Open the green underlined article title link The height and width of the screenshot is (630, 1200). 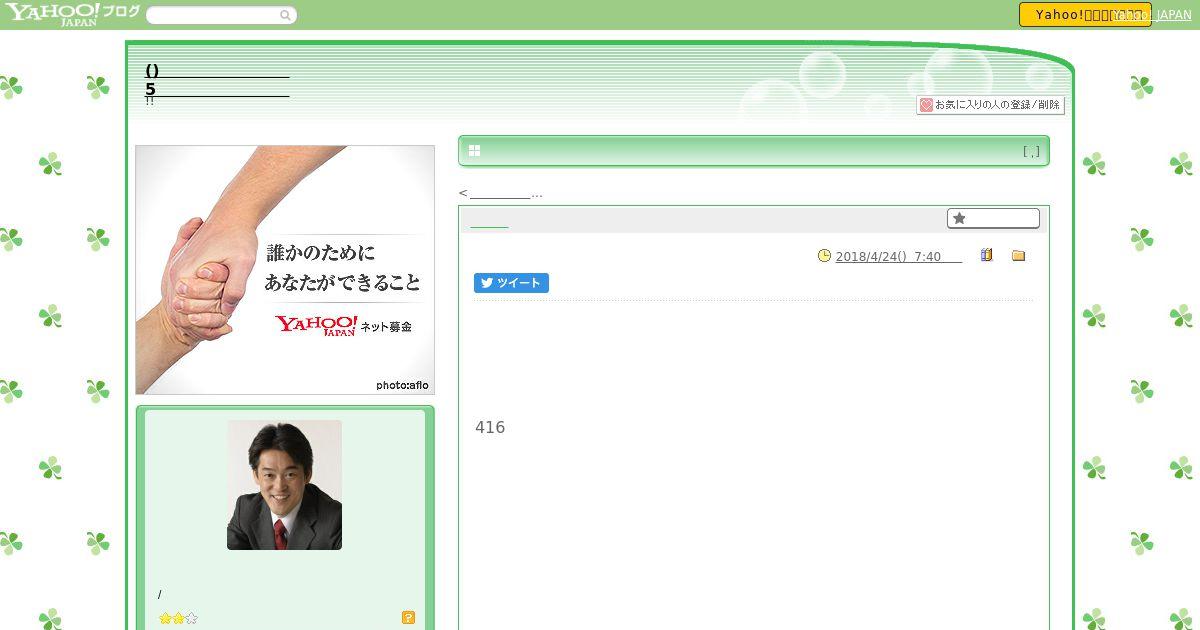pos(489,221)
